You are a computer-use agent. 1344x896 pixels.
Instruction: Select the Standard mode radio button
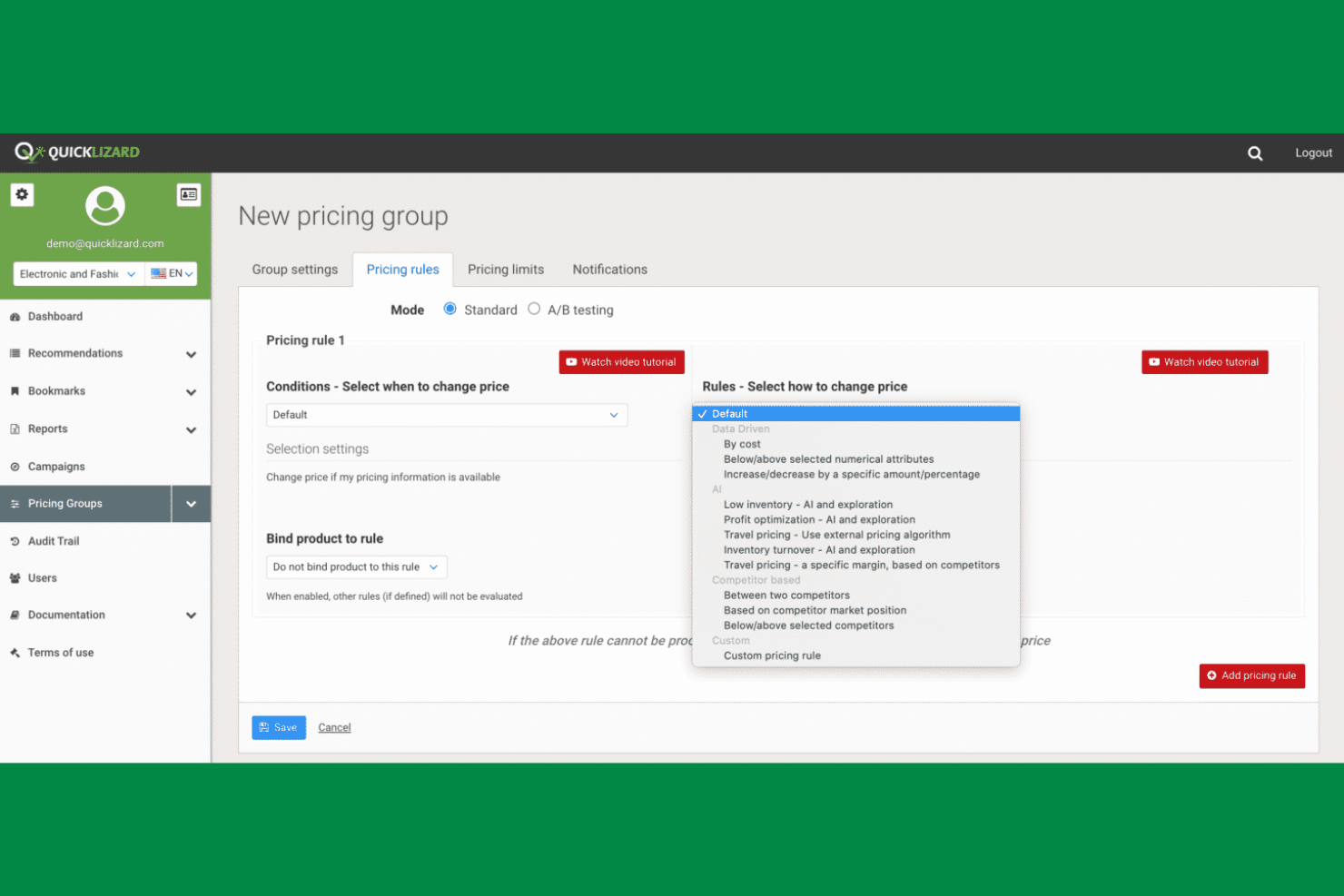pos(450,309)
